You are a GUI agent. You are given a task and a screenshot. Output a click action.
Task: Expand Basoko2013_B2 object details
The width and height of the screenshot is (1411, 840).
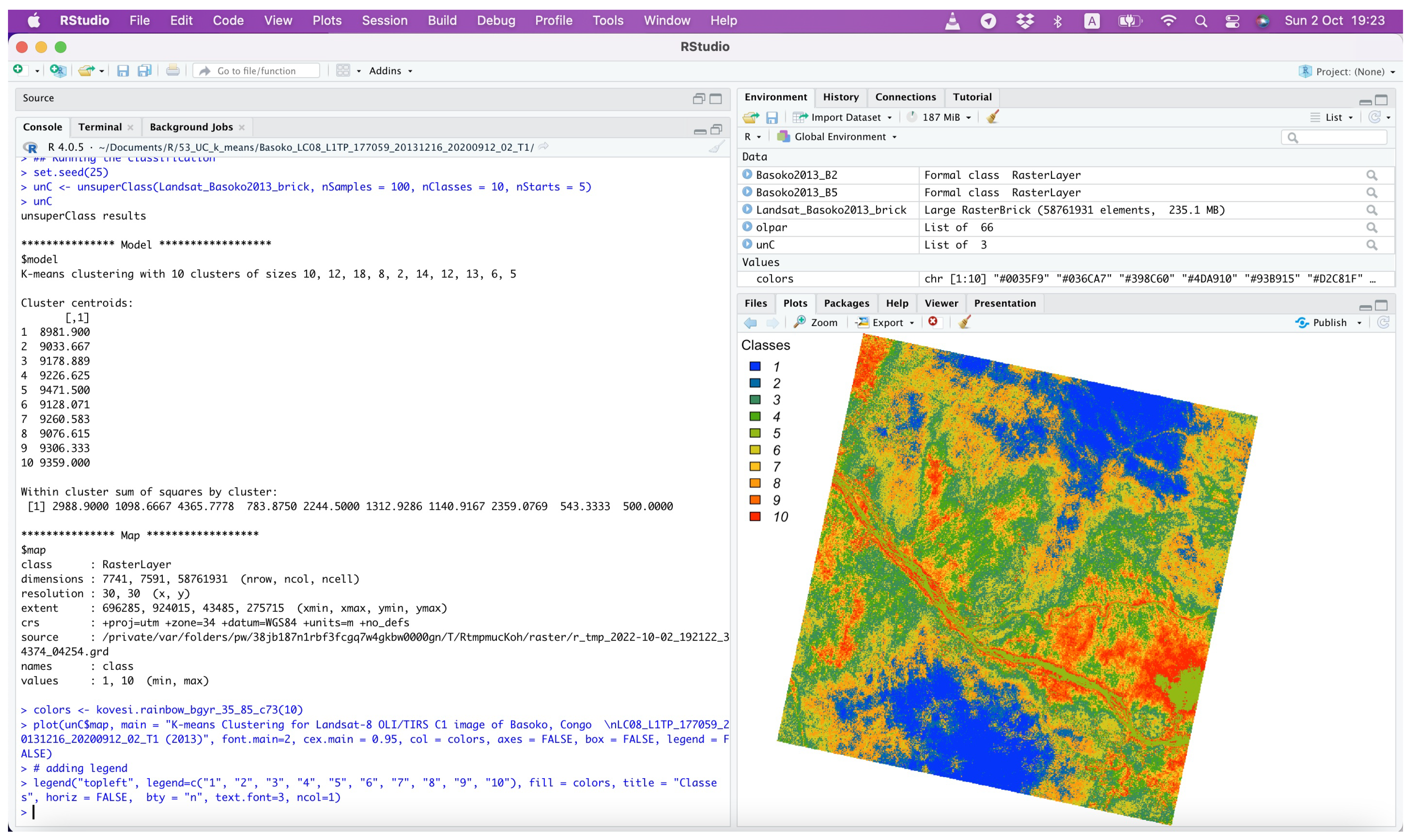747,175
